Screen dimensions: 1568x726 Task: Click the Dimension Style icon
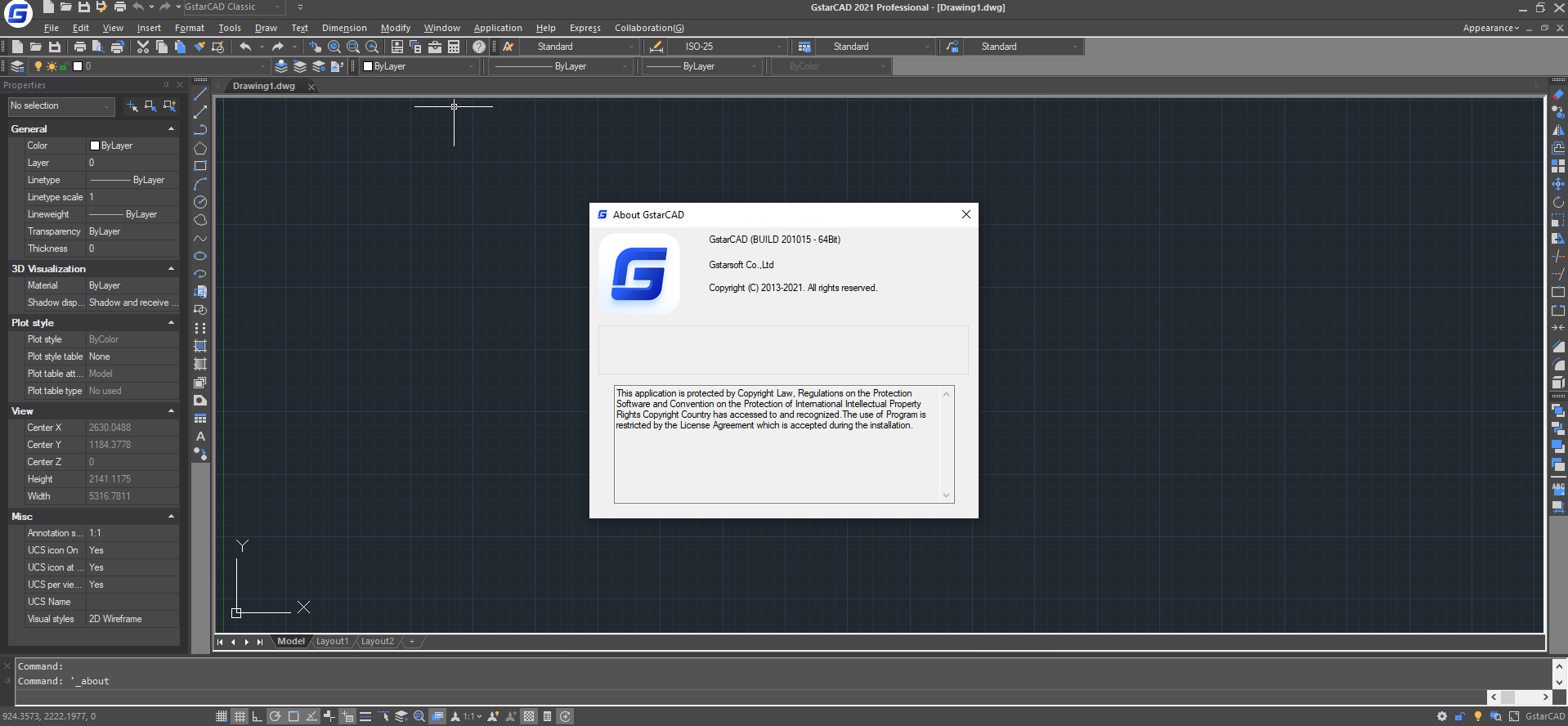point(656,47)
